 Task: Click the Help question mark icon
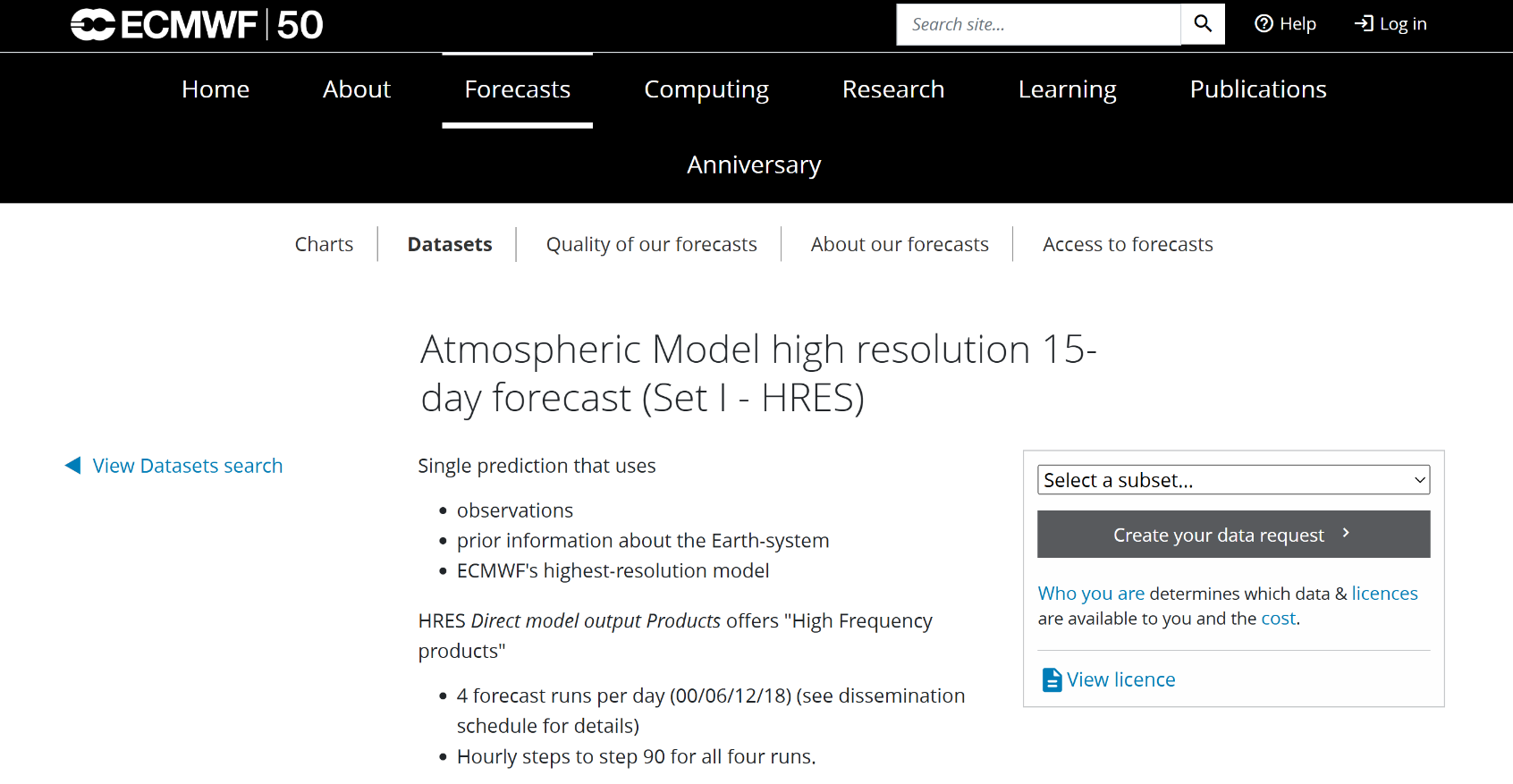click(1264, 24)
